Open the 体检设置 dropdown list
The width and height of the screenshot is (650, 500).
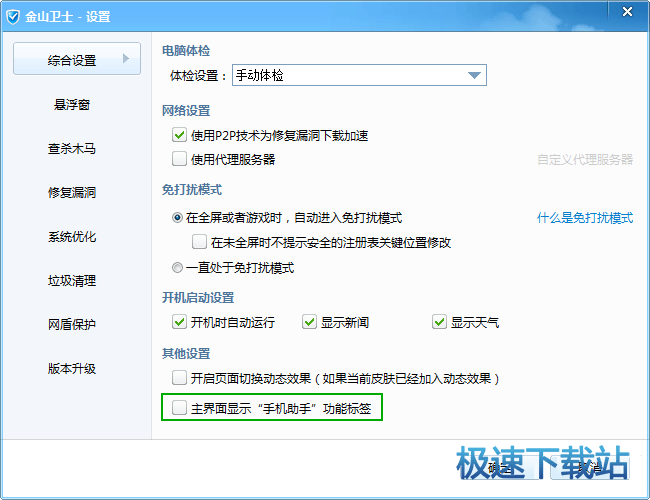pos(359,75)
